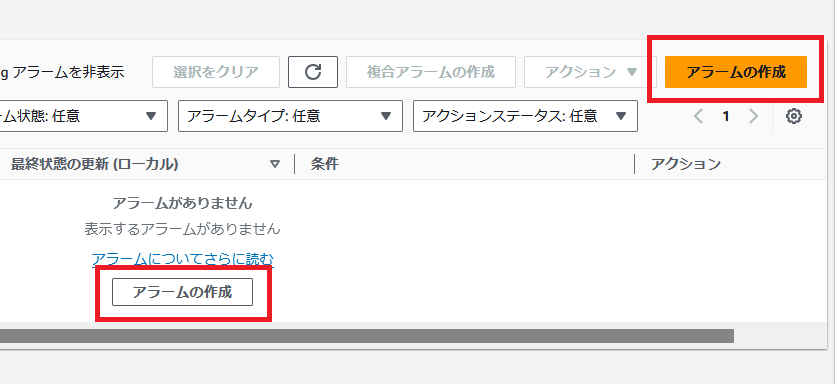
Task: Select page number 1
Action: coord(726,116)
